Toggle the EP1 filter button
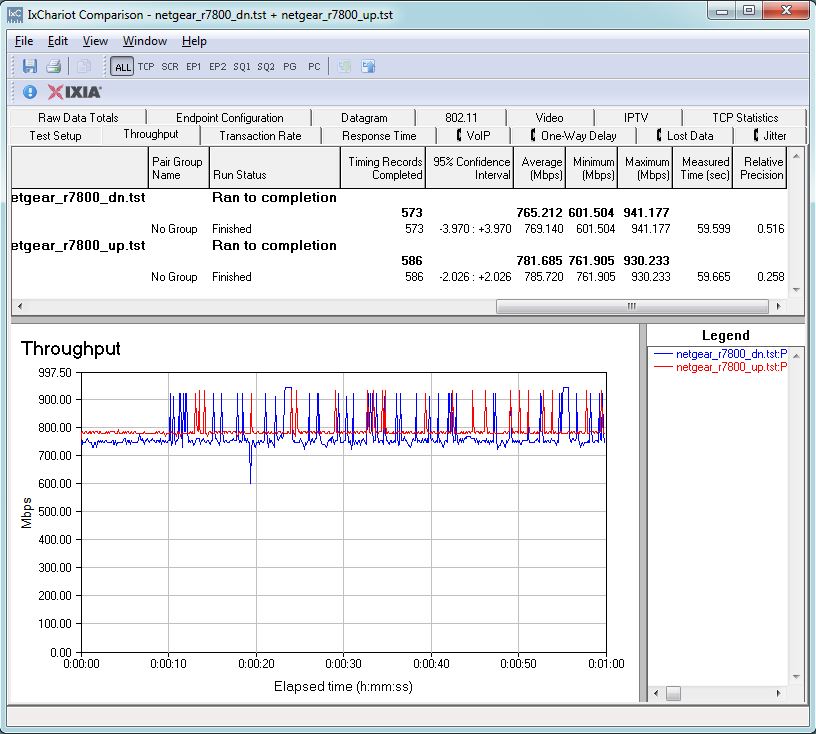This screenshot has height=734, width=816. click(x=194, y=67)
